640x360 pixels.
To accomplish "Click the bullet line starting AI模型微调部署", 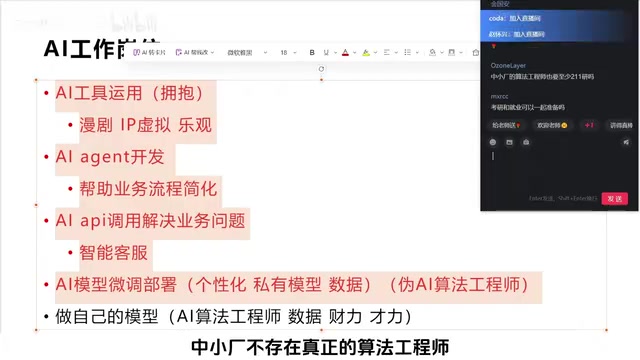I will pos(292,284).
